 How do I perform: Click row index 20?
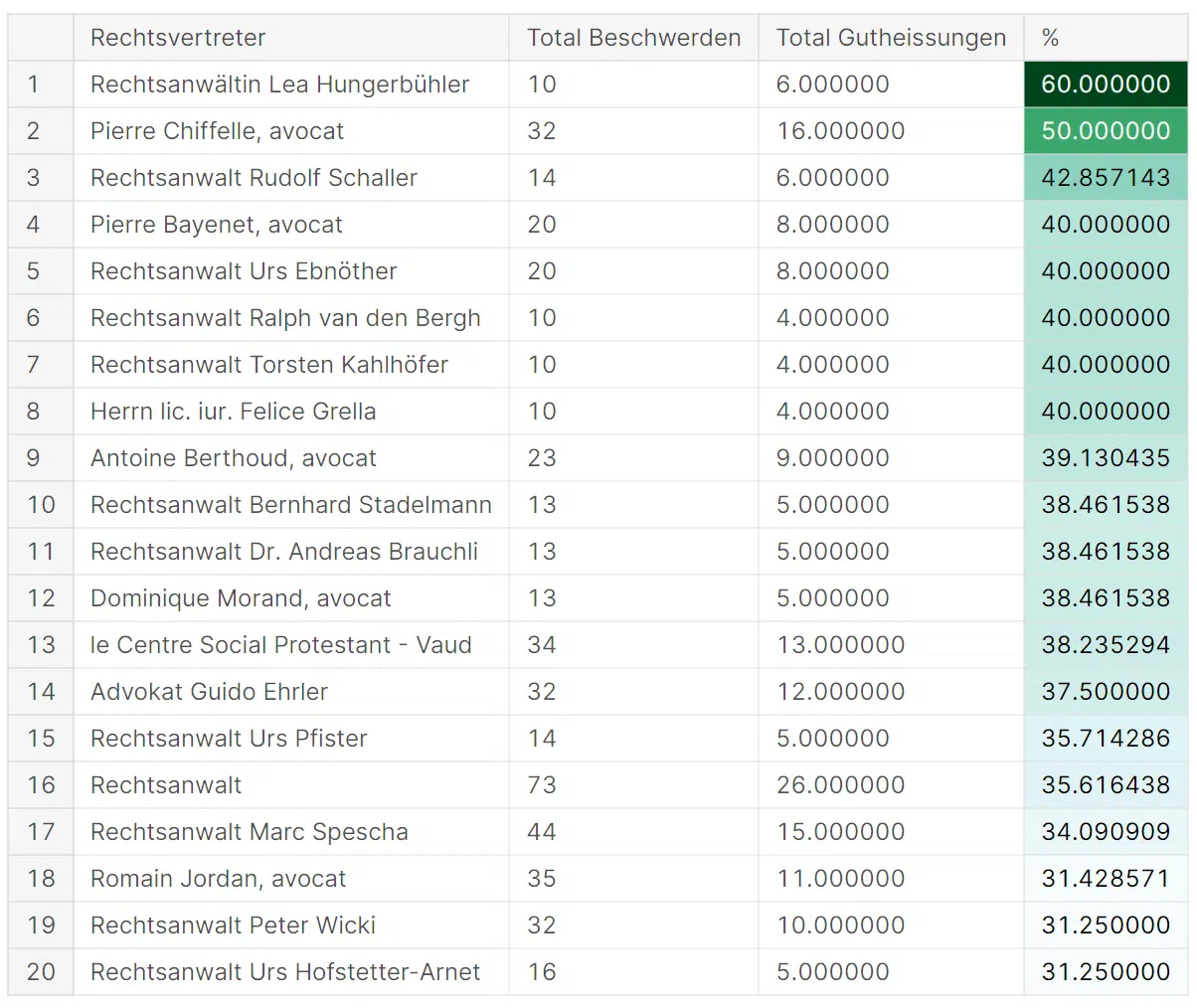(x=41, y=972)
